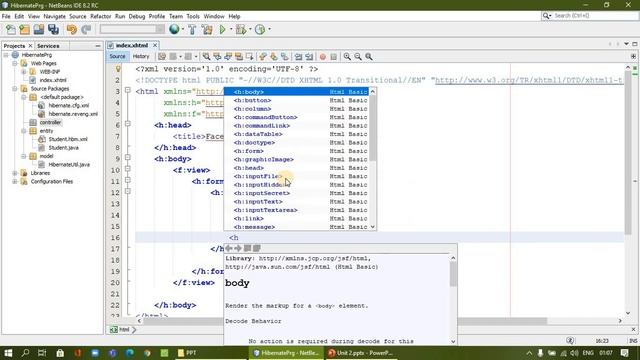Viewport: 640px width, 360px height.
Task: Reset editor zoom with the last magnifier icon
Action: point(369,57)
